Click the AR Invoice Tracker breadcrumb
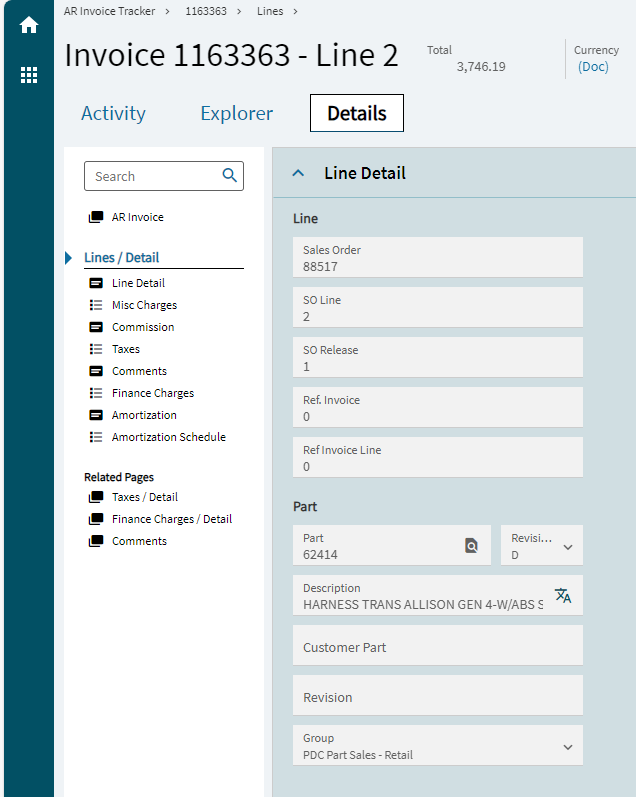 point(109,11)
